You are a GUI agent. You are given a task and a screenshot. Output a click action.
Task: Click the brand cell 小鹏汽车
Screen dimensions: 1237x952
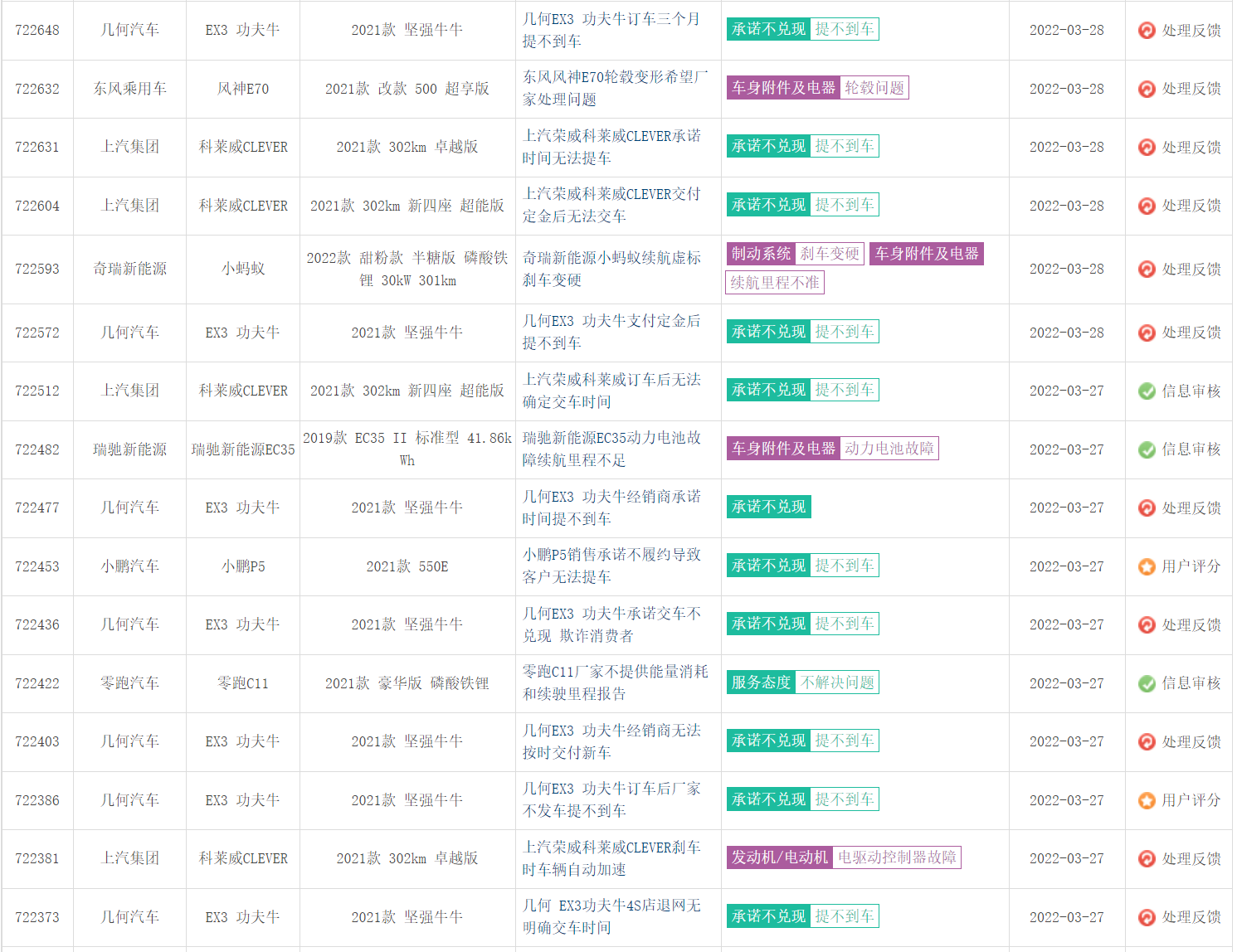[x=129, y=566]
